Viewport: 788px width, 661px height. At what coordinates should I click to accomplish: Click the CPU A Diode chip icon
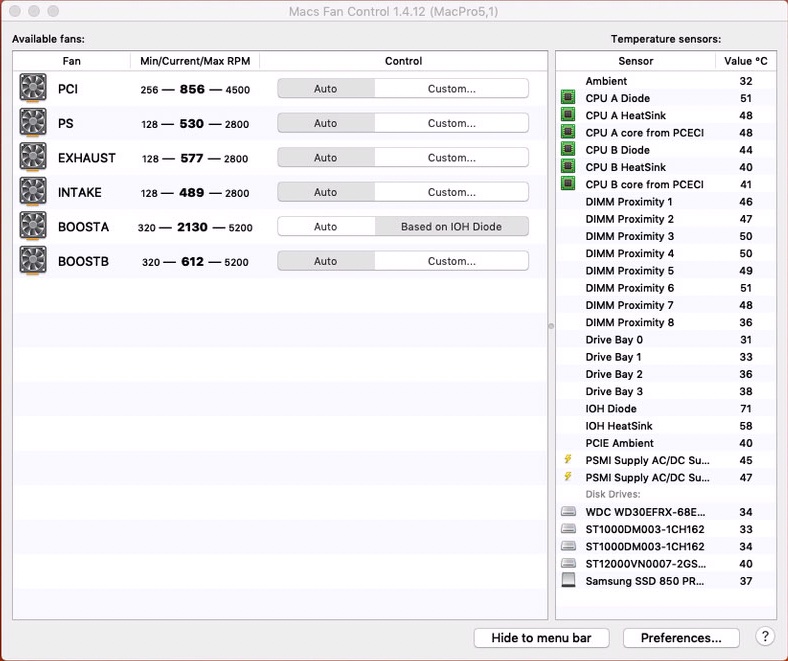point(568,97)
